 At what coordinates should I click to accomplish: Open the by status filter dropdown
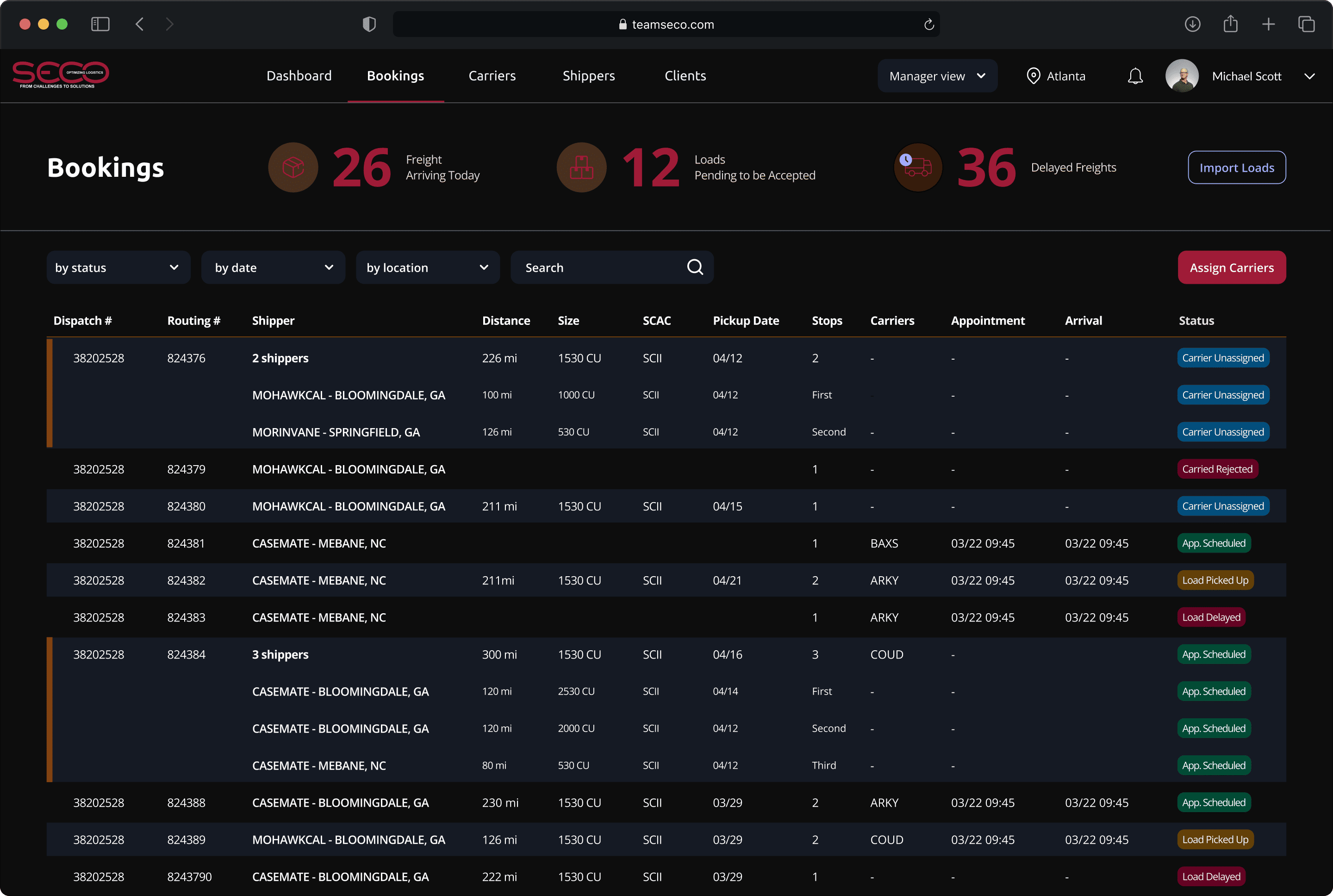[118, 268]
